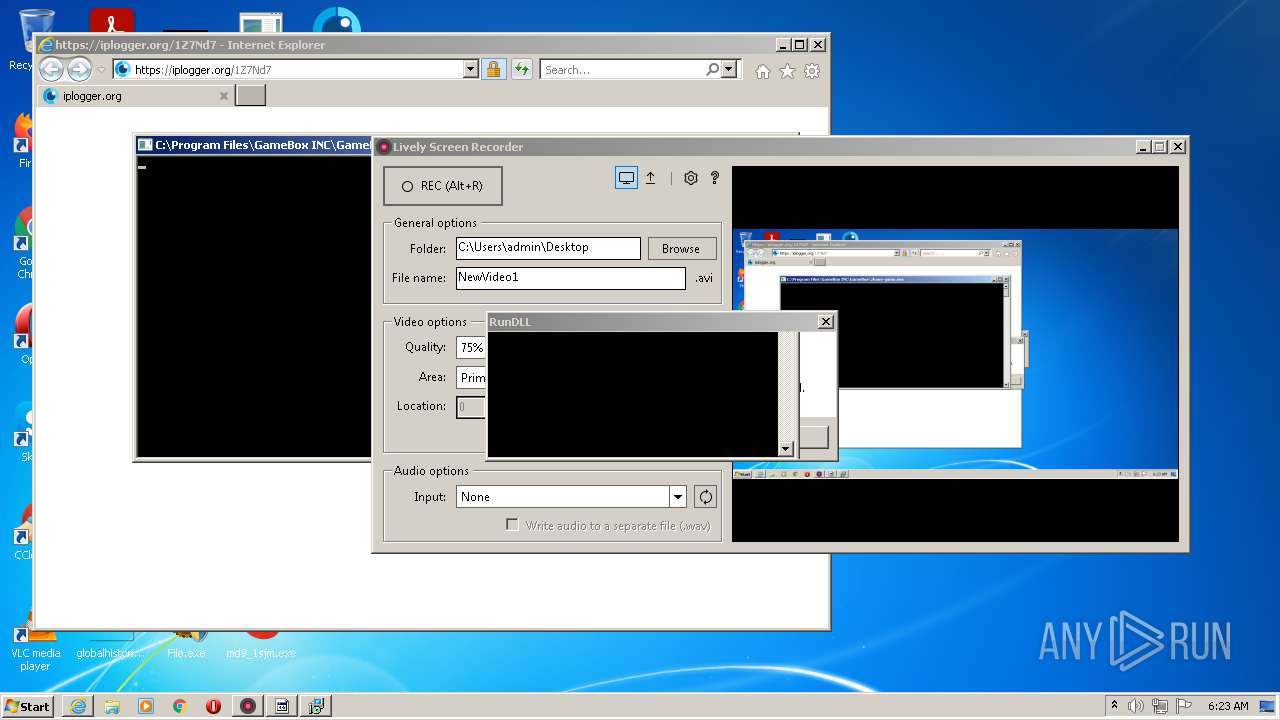Launch Internet Explorer from taskbar
Screen dimensions: 1280x720
tap(78, 706)
